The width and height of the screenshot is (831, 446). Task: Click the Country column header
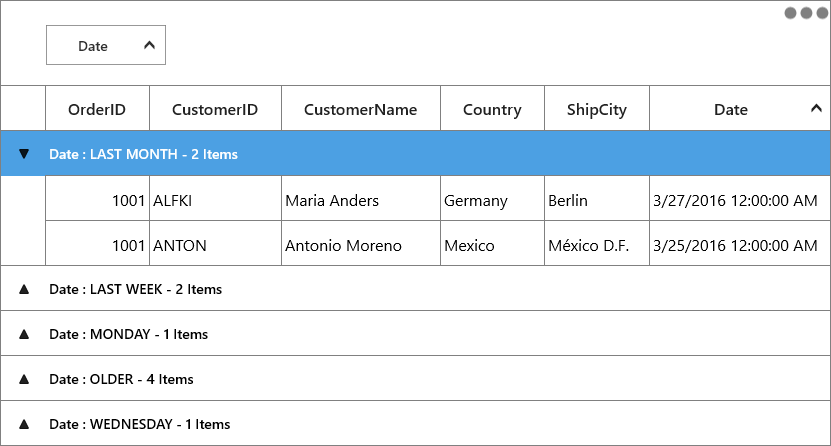[x=492, y=109]
